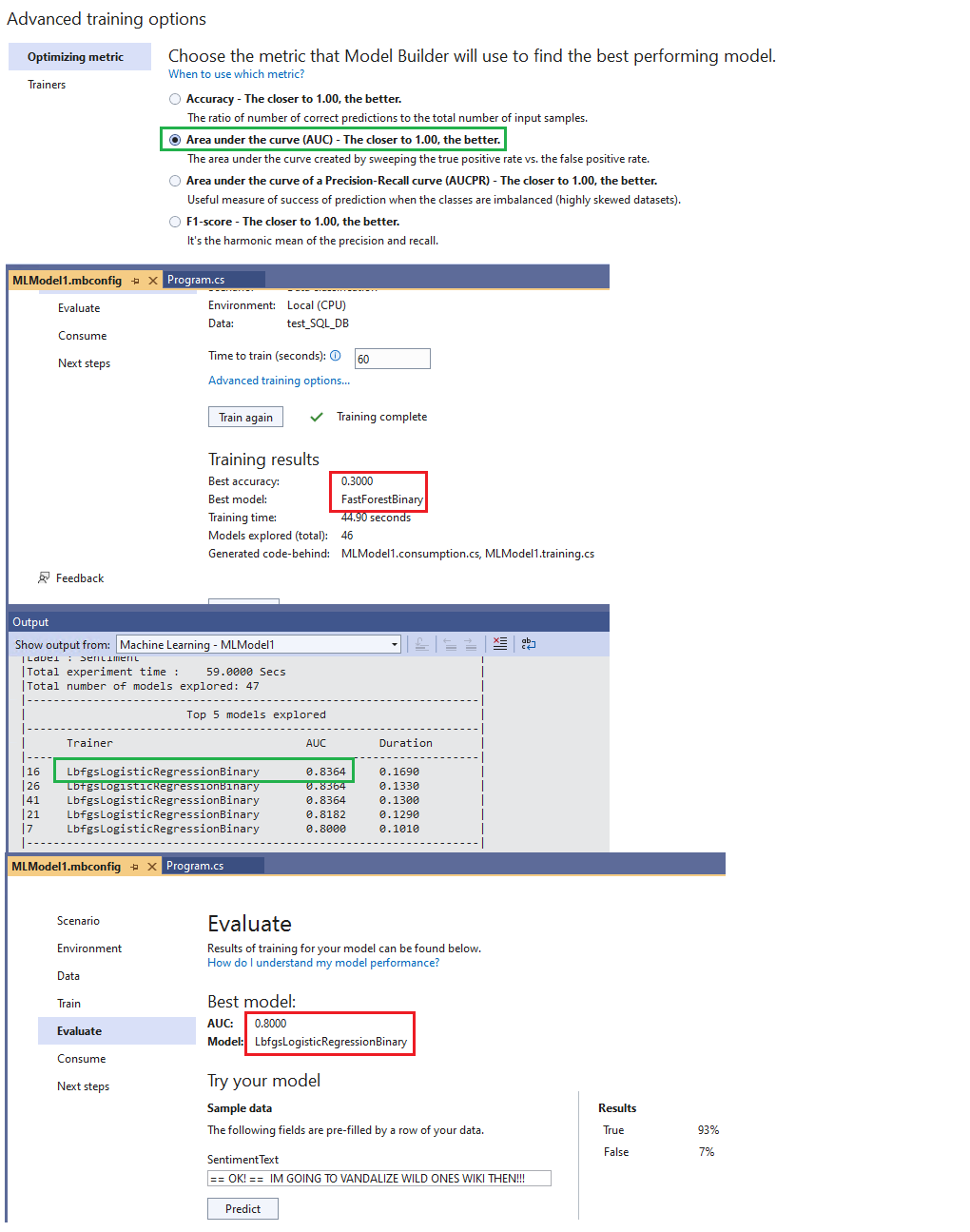Select the F1-score metric option
The height and width of the screenshot is (1232, 970).
[x=175, y=221]
